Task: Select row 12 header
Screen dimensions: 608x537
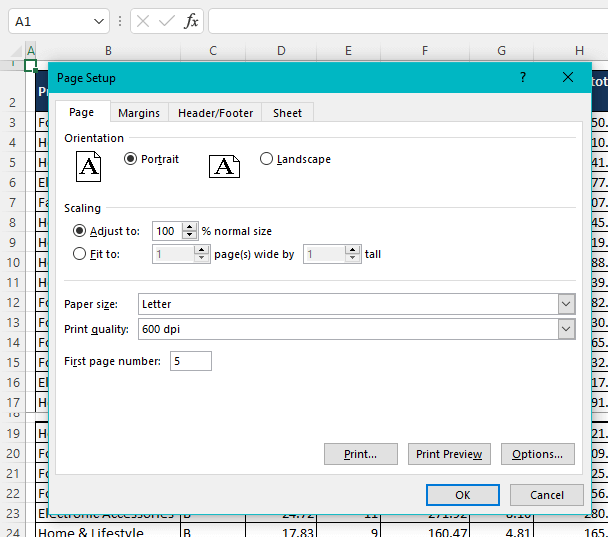Action: (x=12, y=302)
